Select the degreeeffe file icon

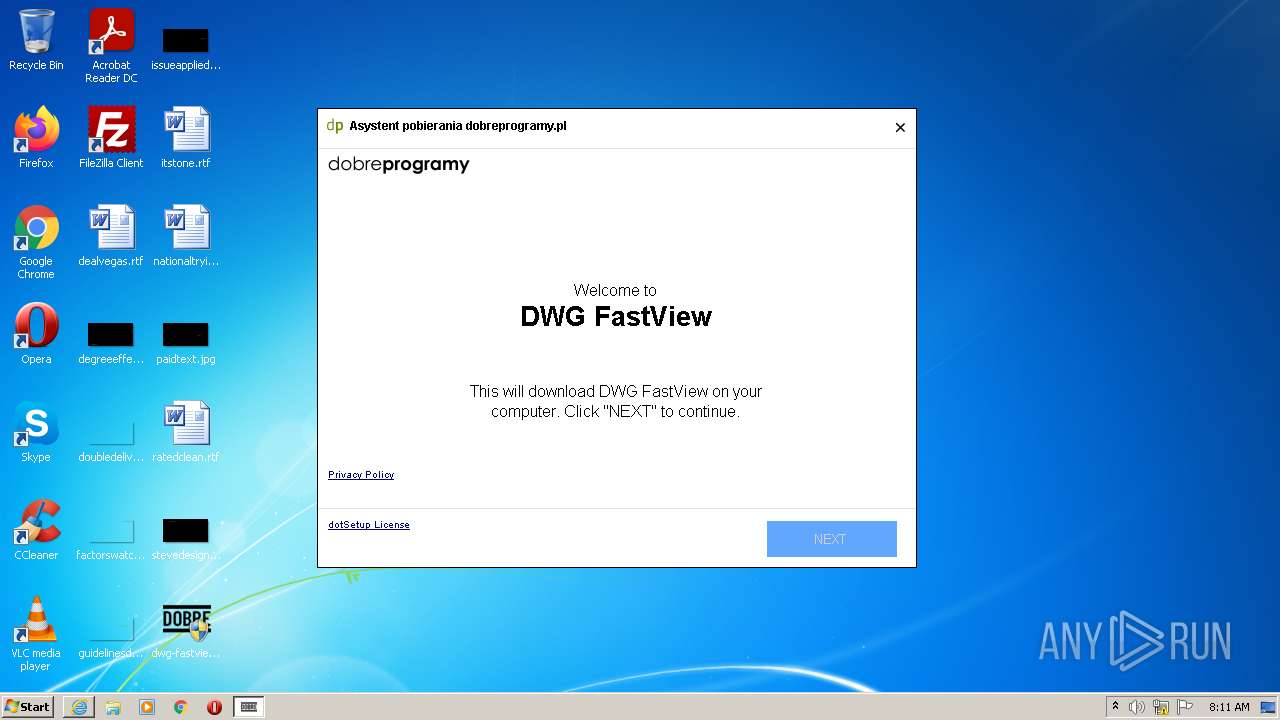[111, 343]
